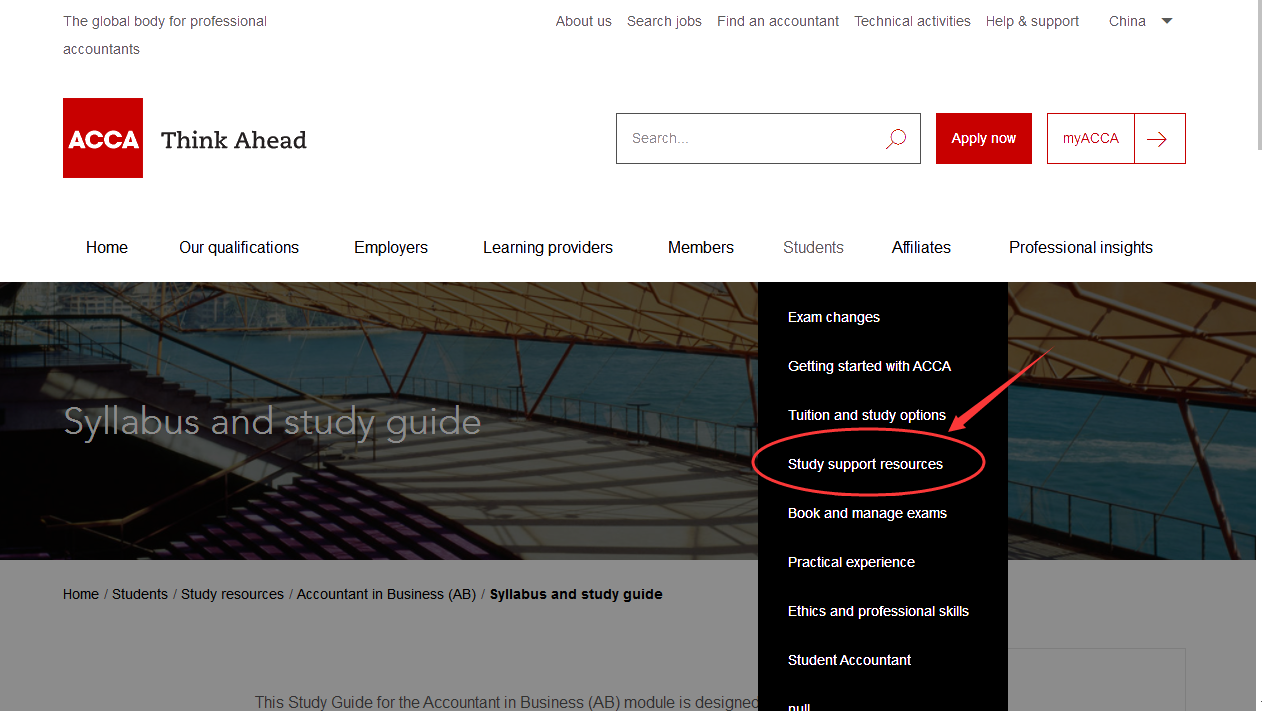Select Home in main navigation
1262x711 pixels.
click(x=107, y=248)
